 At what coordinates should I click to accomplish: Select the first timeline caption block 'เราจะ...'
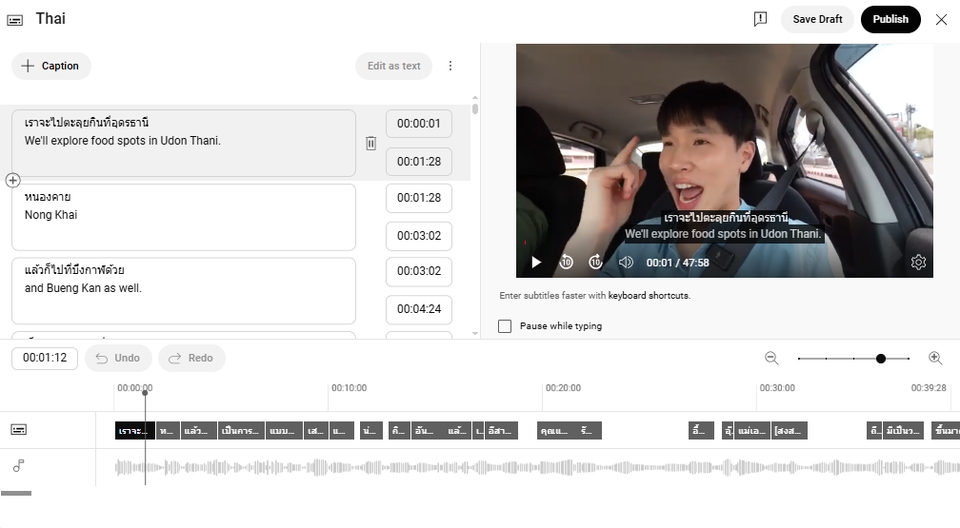(135, 431)
